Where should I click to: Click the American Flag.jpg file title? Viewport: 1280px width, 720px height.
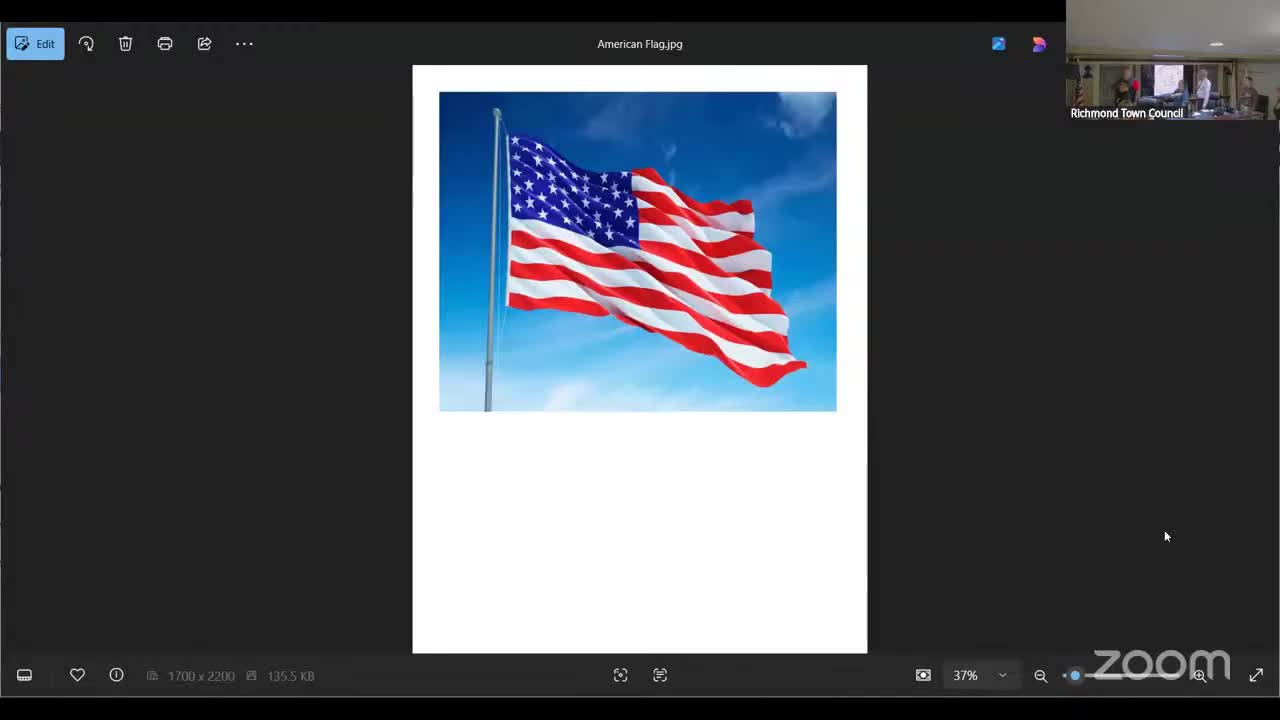tap(640, 44)
